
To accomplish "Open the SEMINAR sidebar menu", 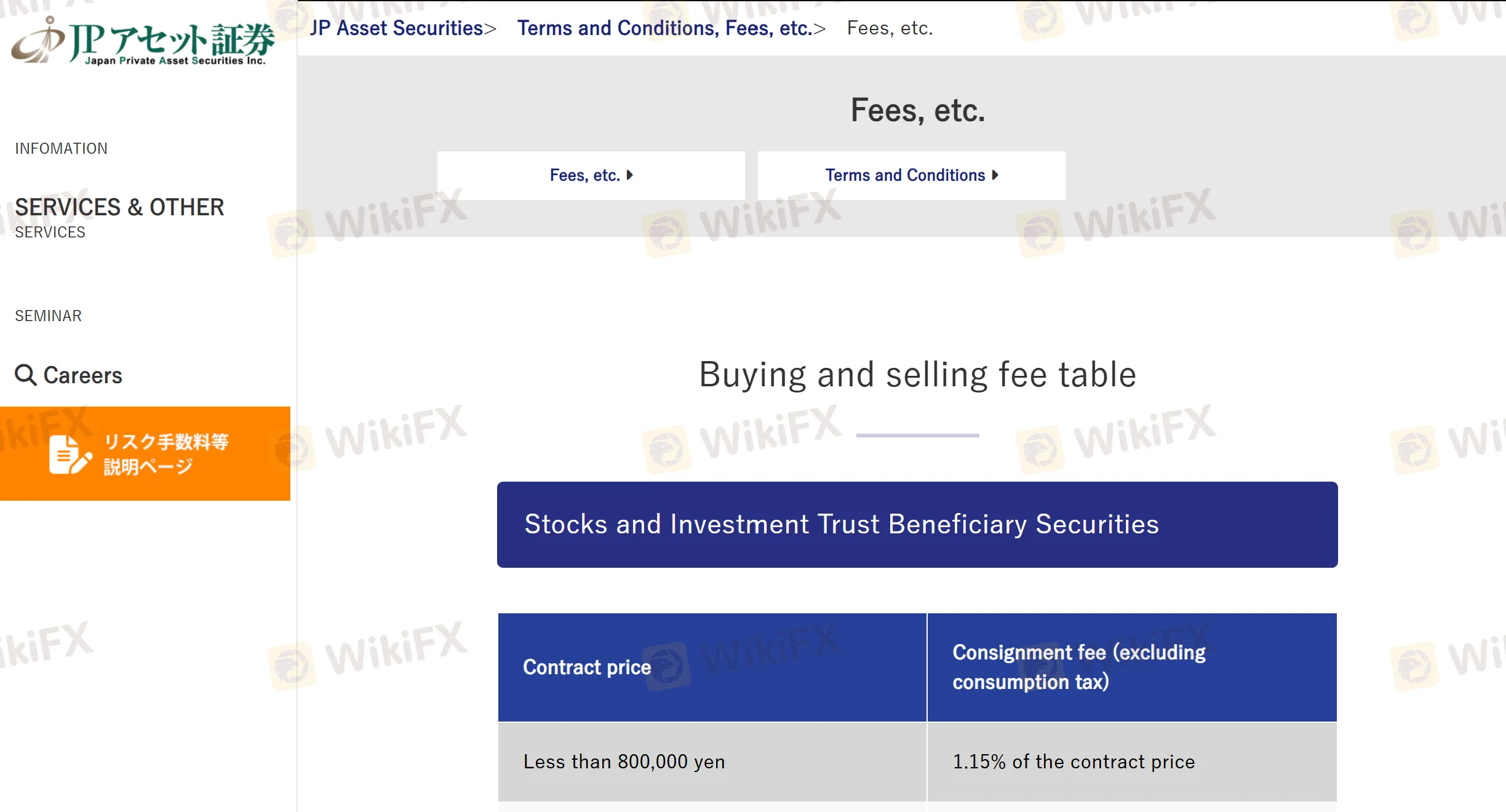I will (48, 316).
